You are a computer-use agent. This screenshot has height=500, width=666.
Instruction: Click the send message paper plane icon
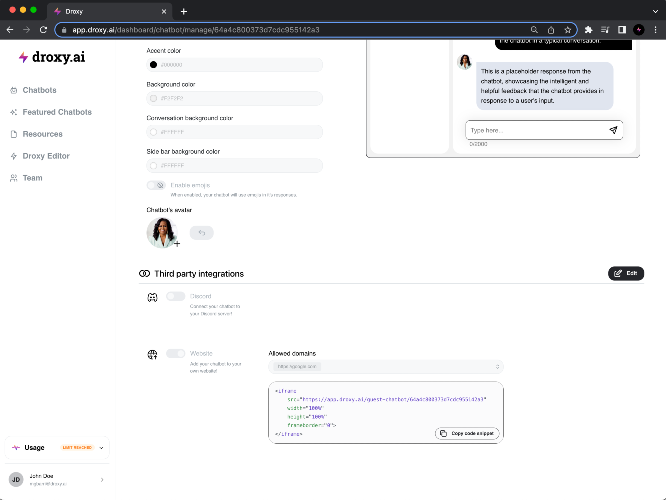point(613,130)
